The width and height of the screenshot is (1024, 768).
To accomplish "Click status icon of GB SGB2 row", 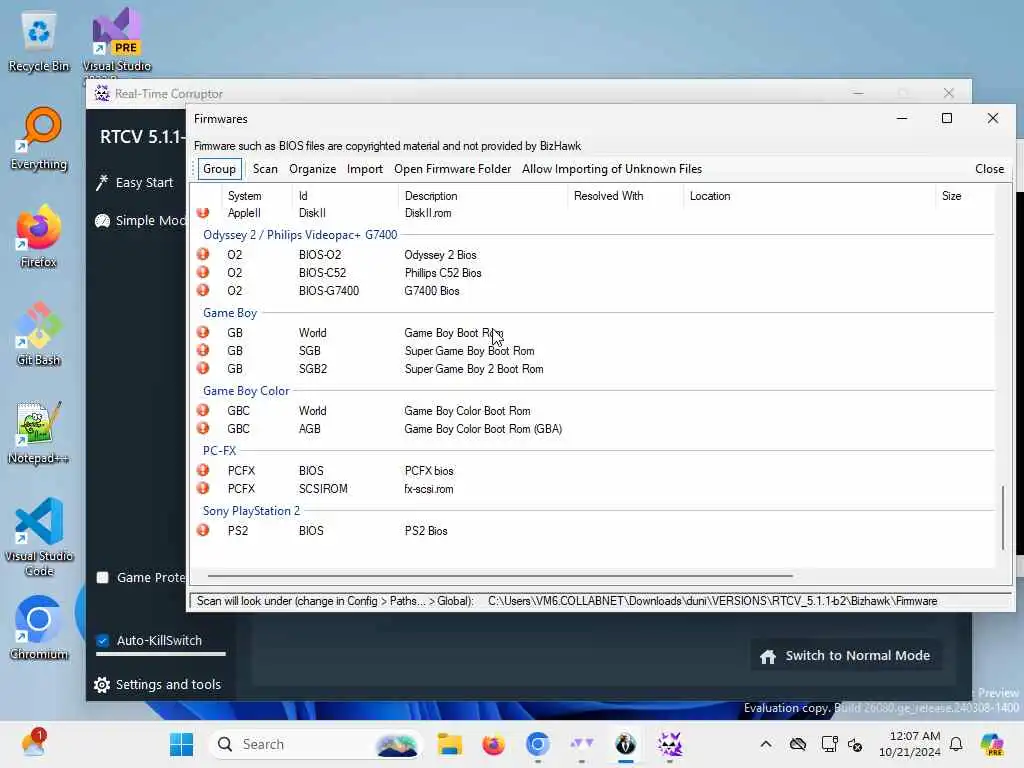I will coord(203,368).
